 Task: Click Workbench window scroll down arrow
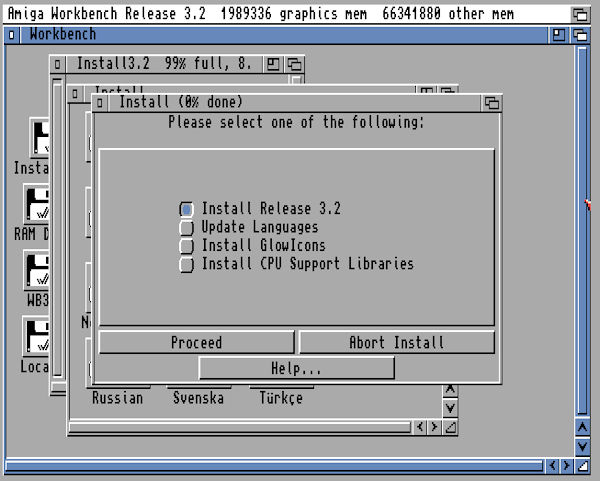[x=583, y=446]
